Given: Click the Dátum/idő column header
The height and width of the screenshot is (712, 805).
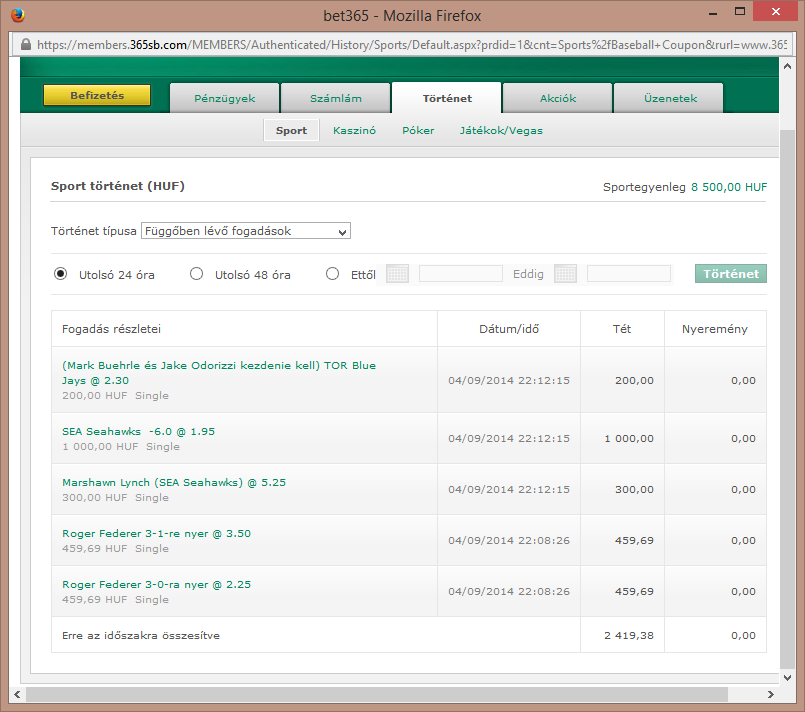Looking at the screenshot, I should (x=509, y=329).
